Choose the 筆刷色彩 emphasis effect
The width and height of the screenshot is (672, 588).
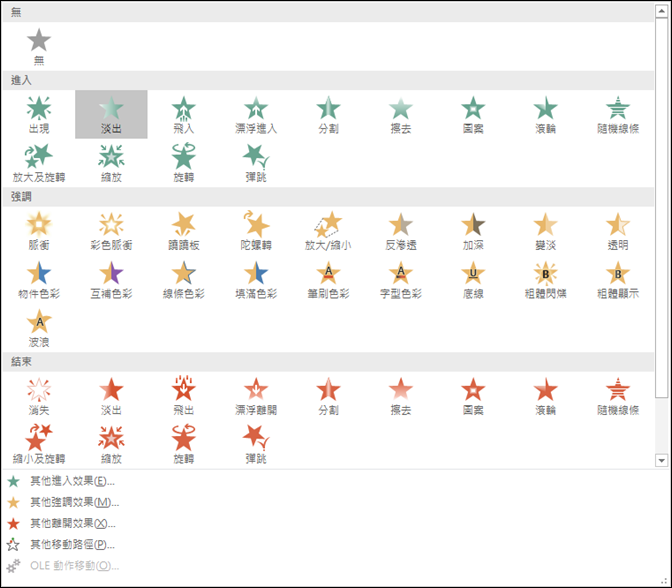328,279
